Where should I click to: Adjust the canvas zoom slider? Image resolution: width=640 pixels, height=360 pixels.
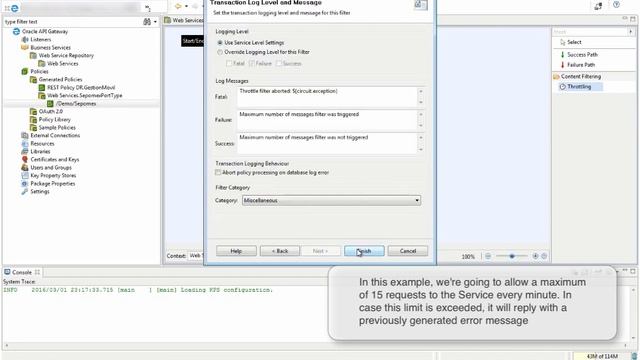point(511,256)
